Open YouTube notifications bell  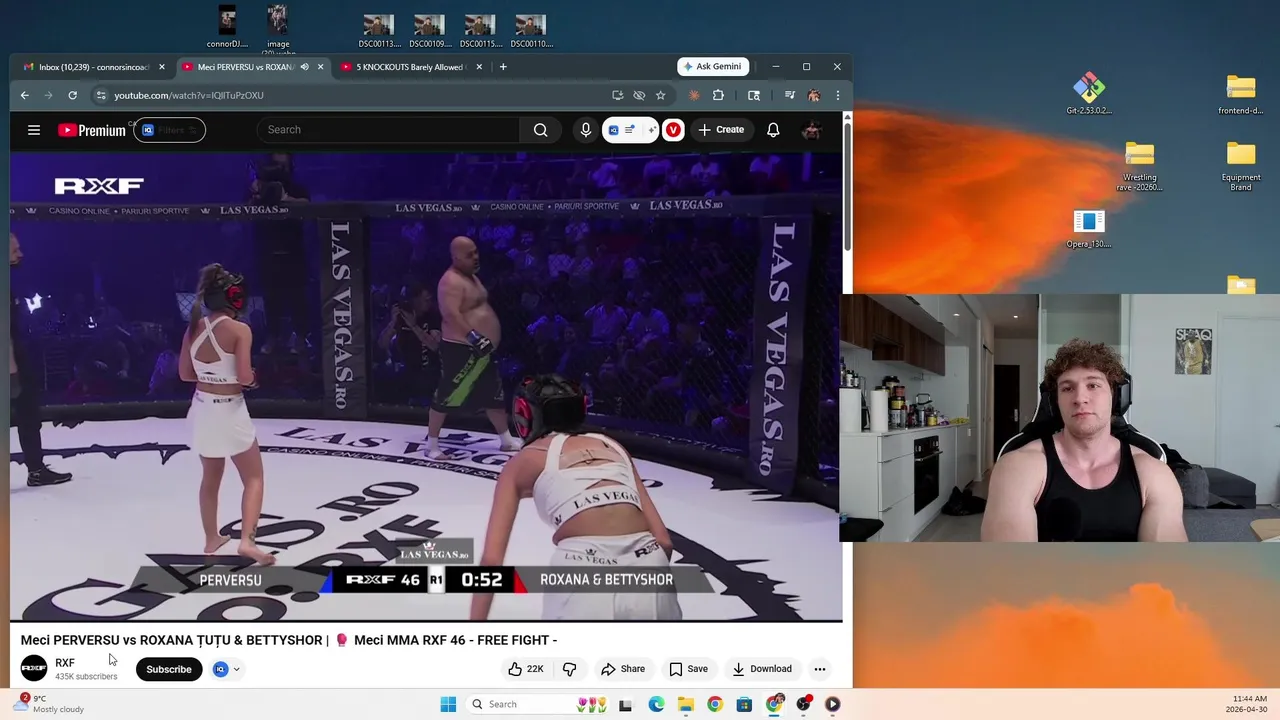click(773, 130)
